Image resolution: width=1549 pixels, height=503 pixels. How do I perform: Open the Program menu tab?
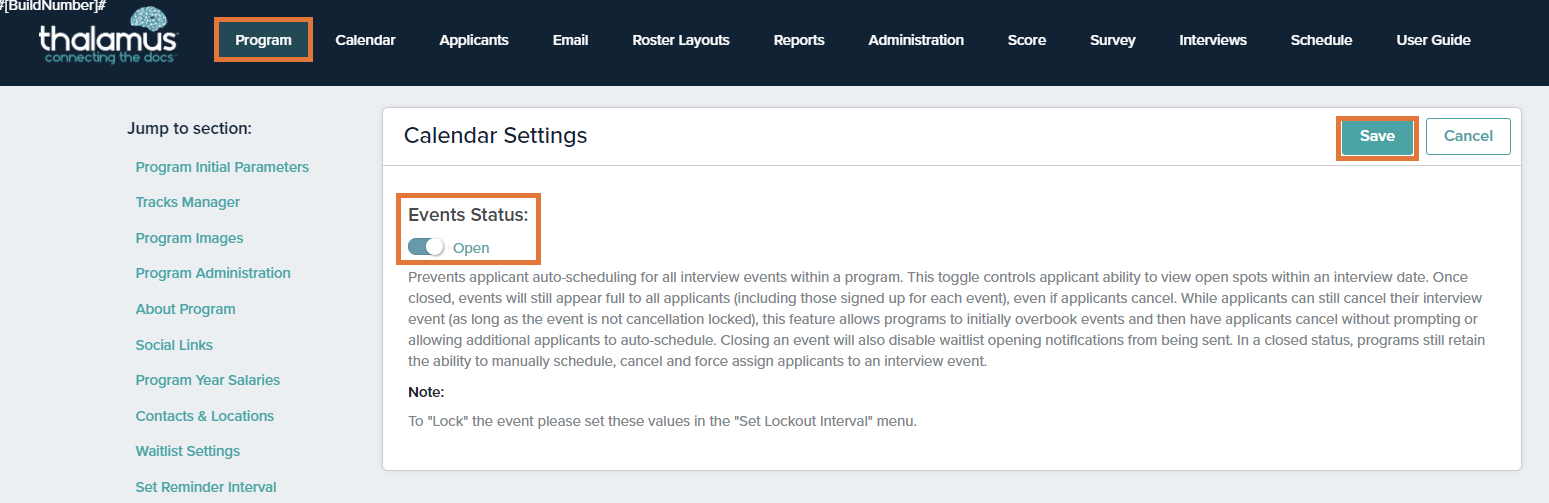click(x=263, y=40)
